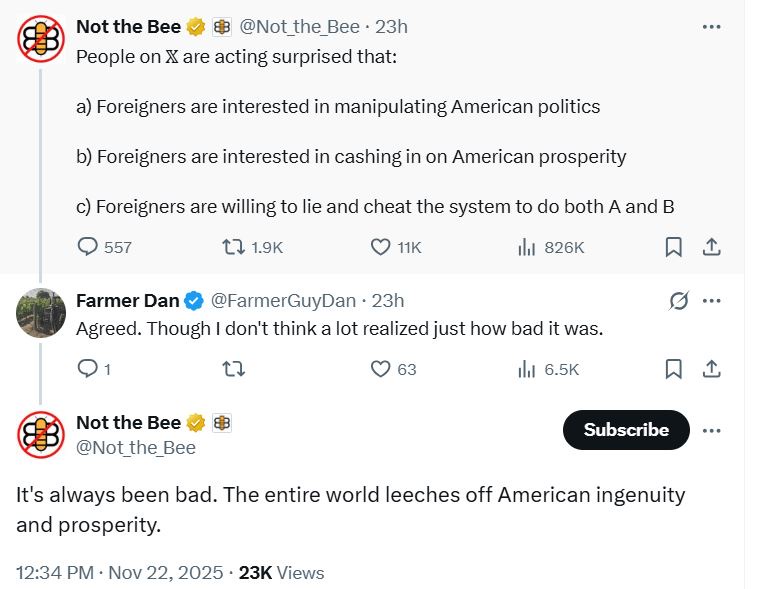
Task: Subscribe to Not the Bee
Action: point(626,430)
